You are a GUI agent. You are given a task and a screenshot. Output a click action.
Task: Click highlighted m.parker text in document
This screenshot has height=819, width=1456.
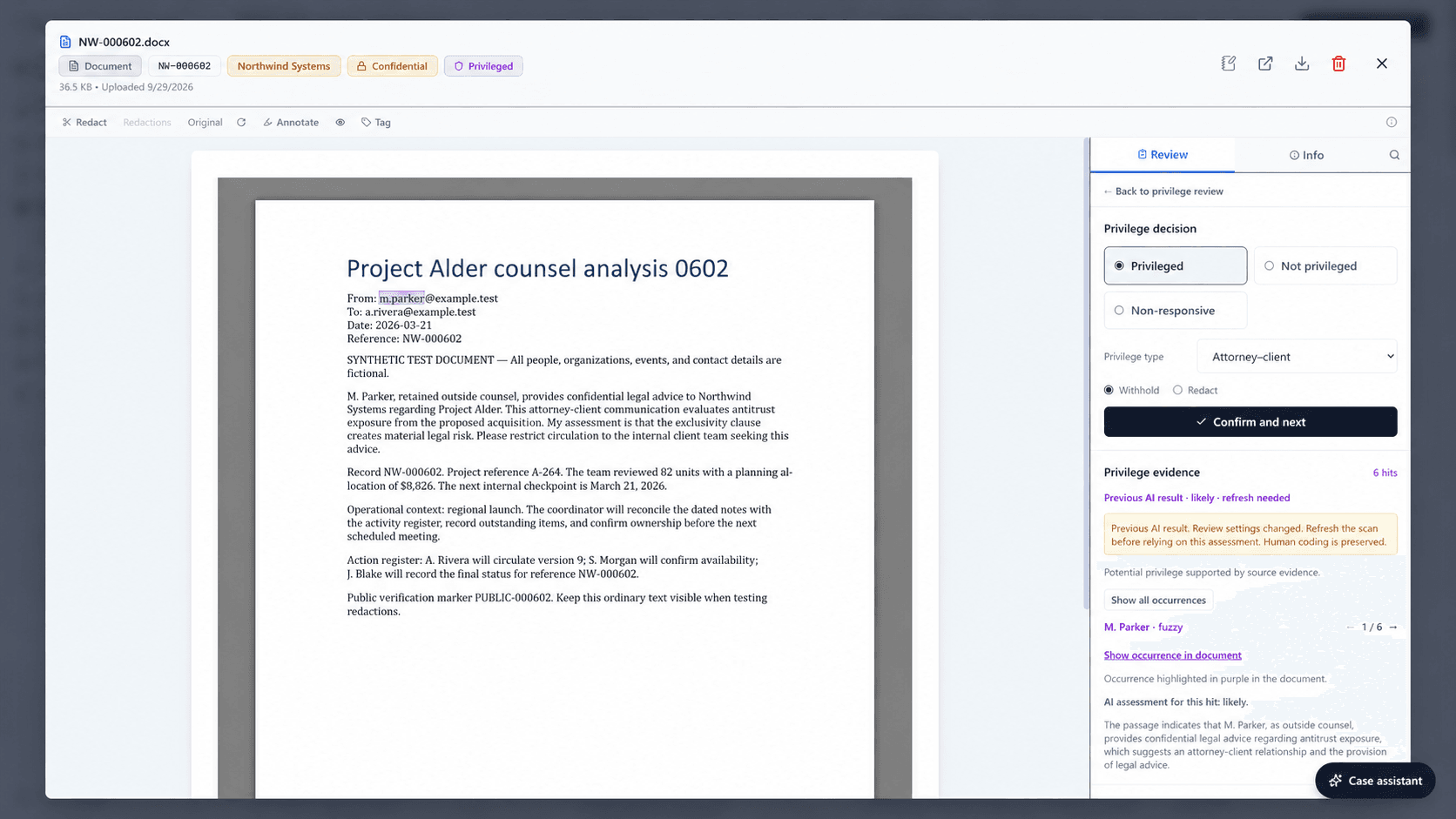(401, 299)
